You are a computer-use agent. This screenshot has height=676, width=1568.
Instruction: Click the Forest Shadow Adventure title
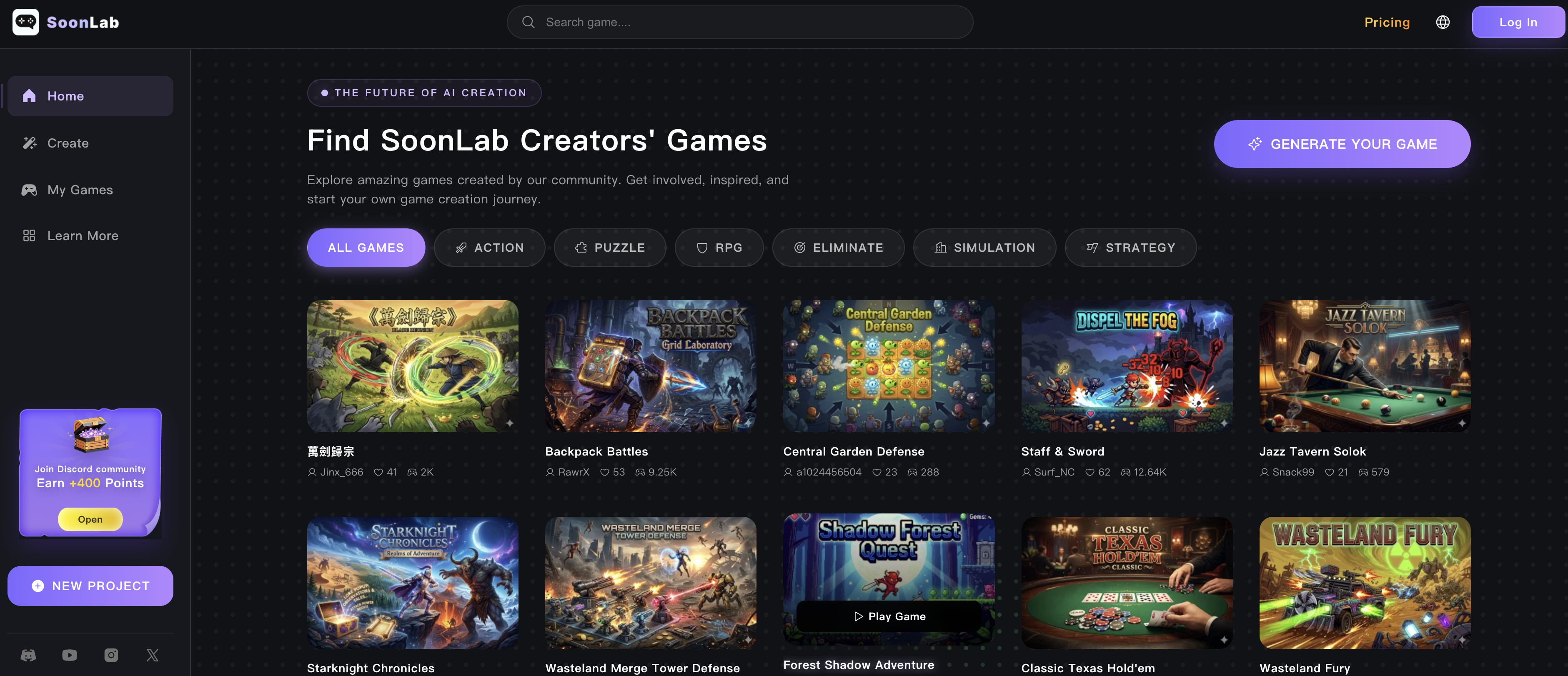[858, 665]
